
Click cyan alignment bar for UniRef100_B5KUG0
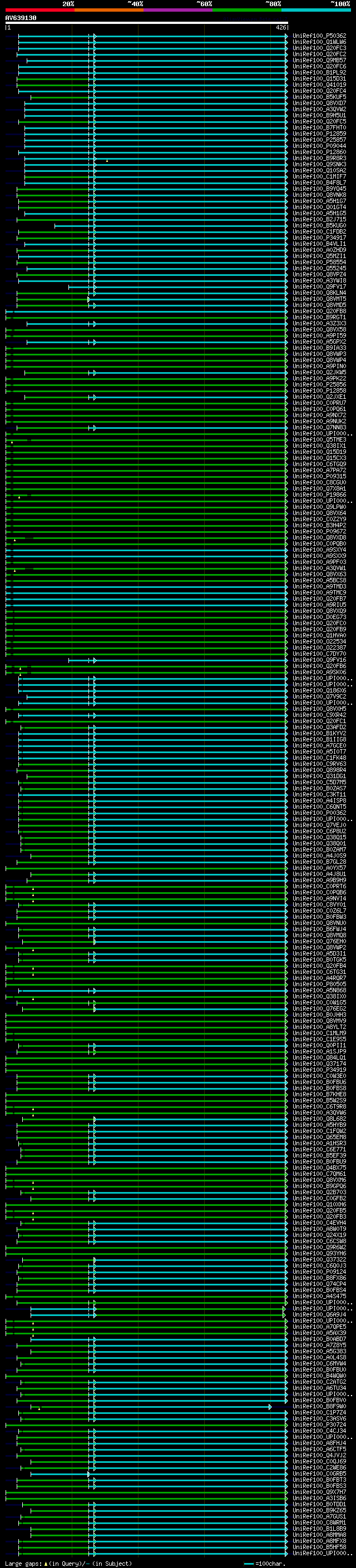(171, 226)
